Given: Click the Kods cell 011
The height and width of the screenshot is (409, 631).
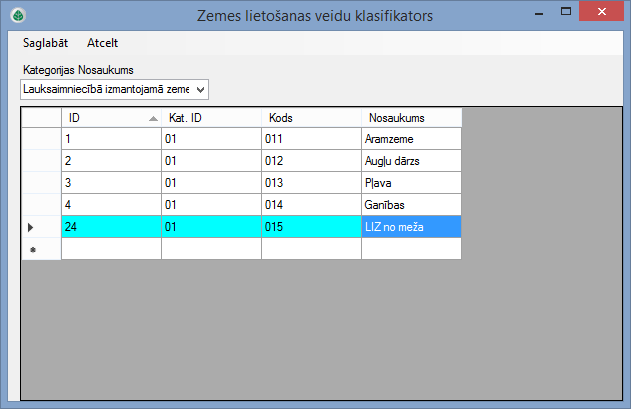Looking at the screenshot, I should (x=311, y=139).
